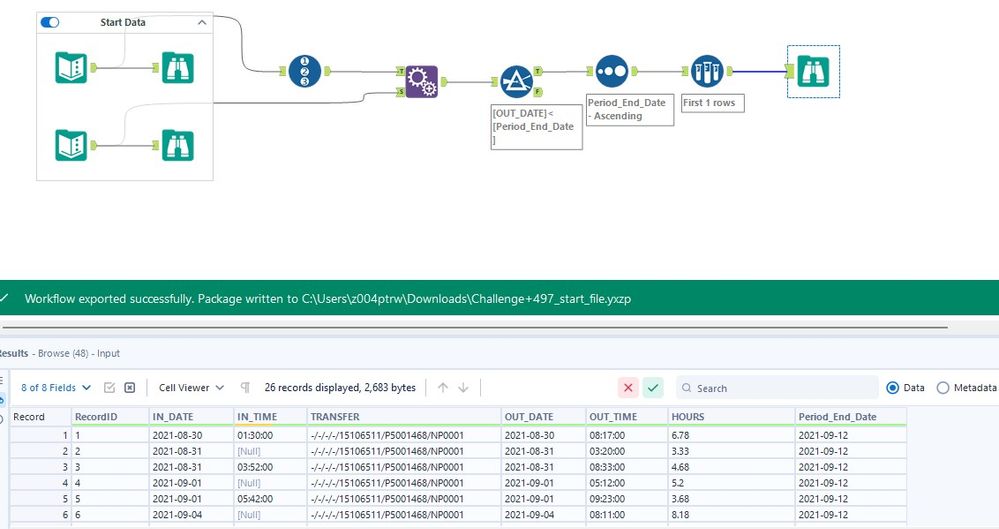Select the Metadata radio button
Screen dimensions: 999x529
943,388
